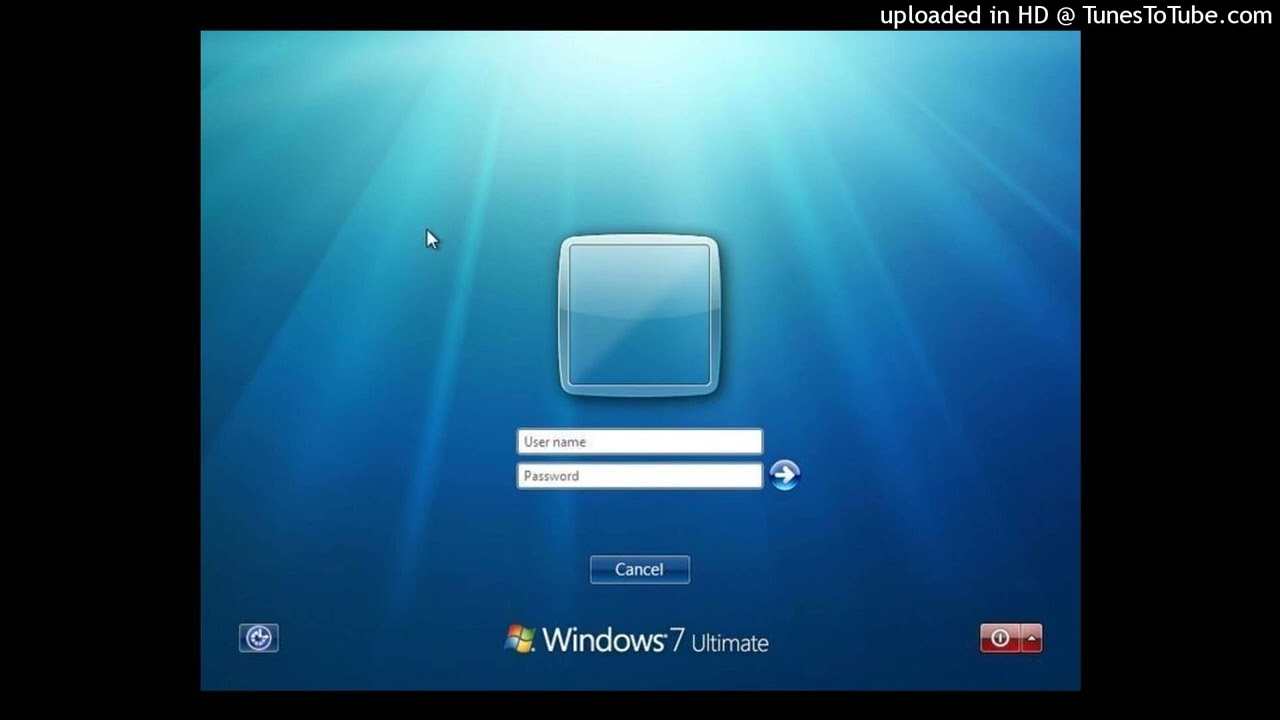Focus the Password input field
Screen dimensions: 1280x720
pyautogui.click(x=640, y=476)
